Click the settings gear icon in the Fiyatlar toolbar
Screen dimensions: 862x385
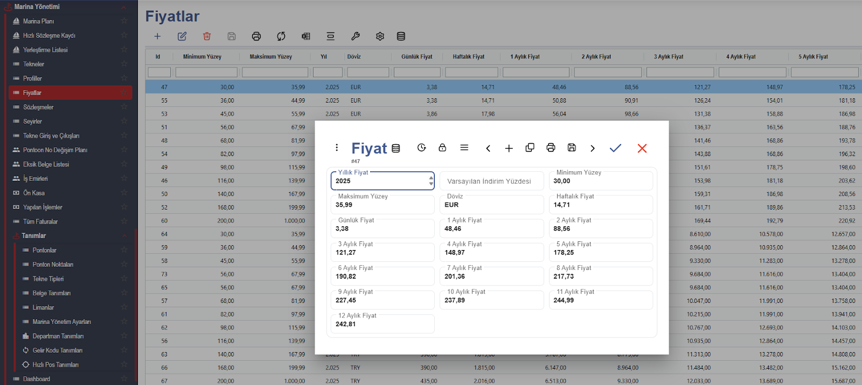[x=379, y=36]
